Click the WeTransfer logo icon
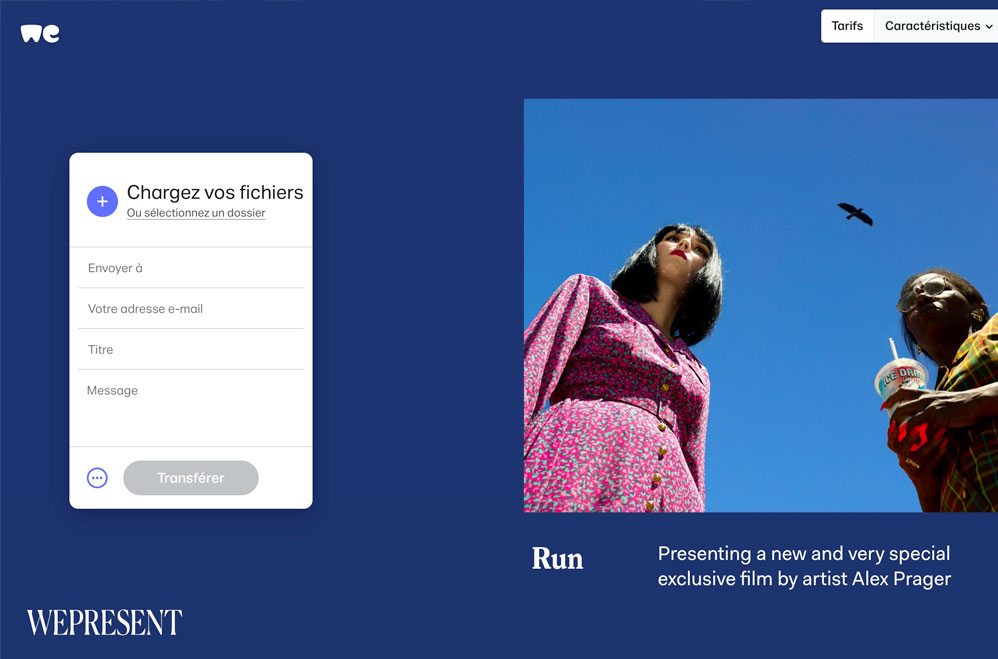Viewport: 998px width, 659px height. 39,33
